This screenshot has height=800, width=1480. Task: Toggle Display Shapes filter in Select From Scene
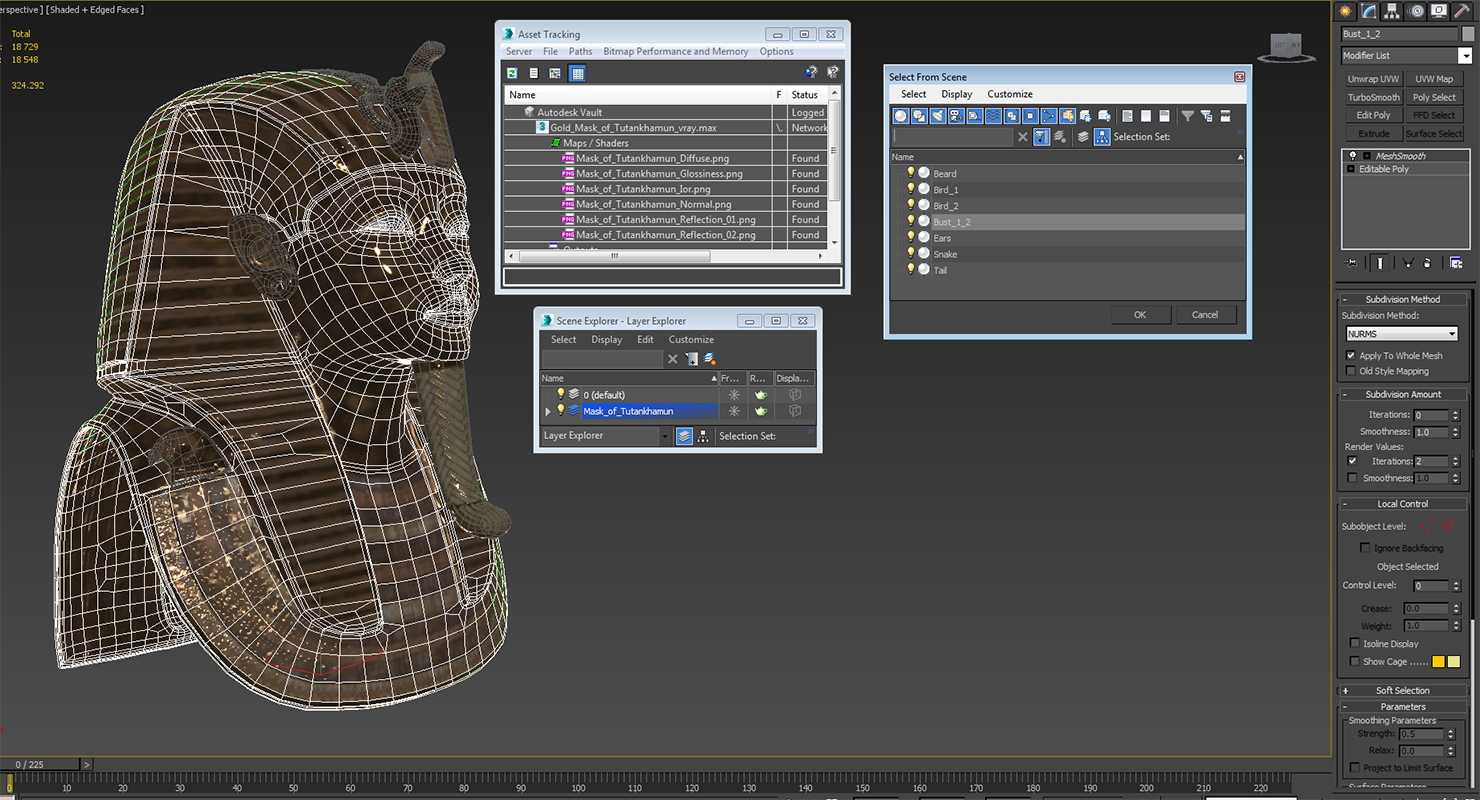pyautogui.click(x=918, y=116)
